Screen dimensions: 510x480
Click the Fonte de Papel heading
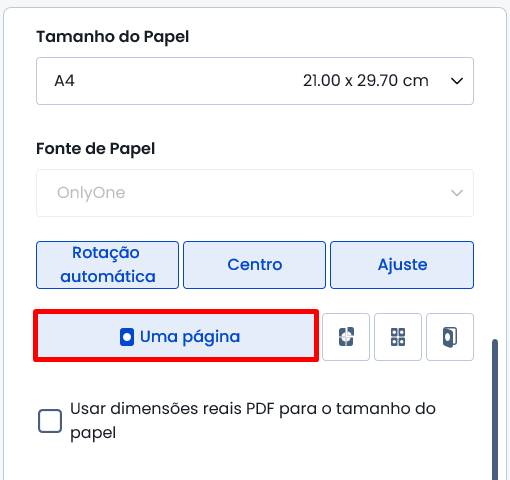[96, 149]
